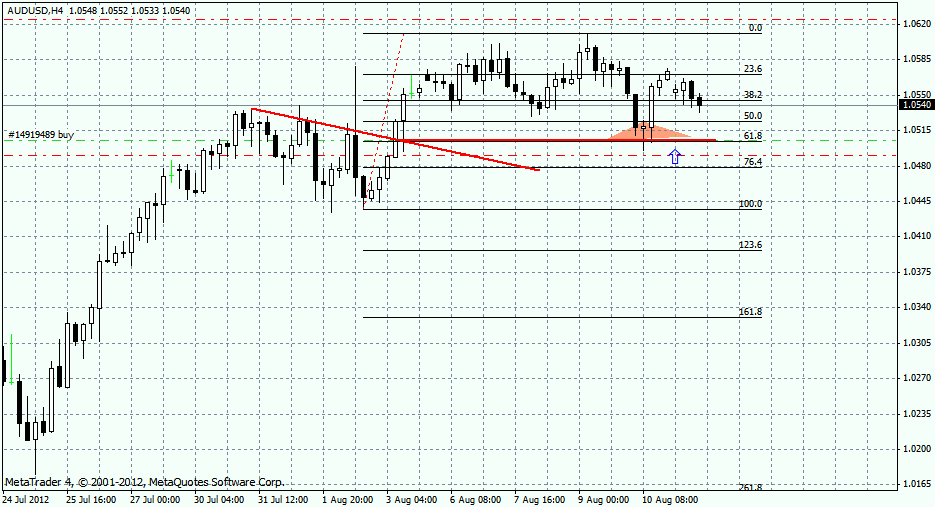
Task: Click the '10 Aug 08:00' time axis label
Action: point(670,499)
